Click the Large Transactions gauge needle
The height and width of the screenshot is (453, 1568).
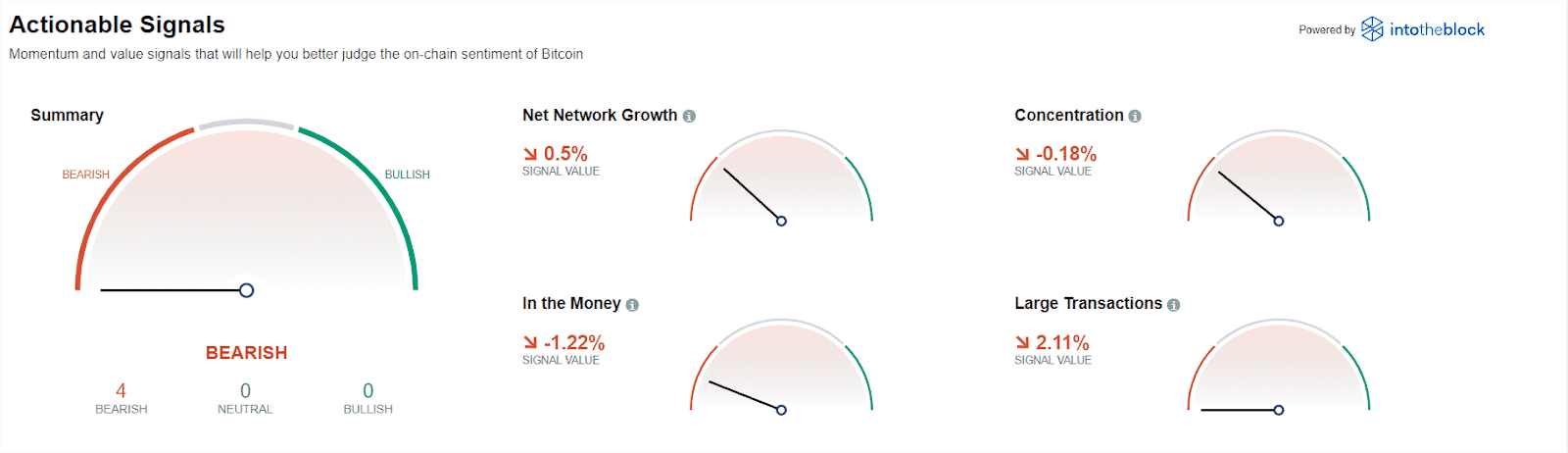(x=1239, y=410)
